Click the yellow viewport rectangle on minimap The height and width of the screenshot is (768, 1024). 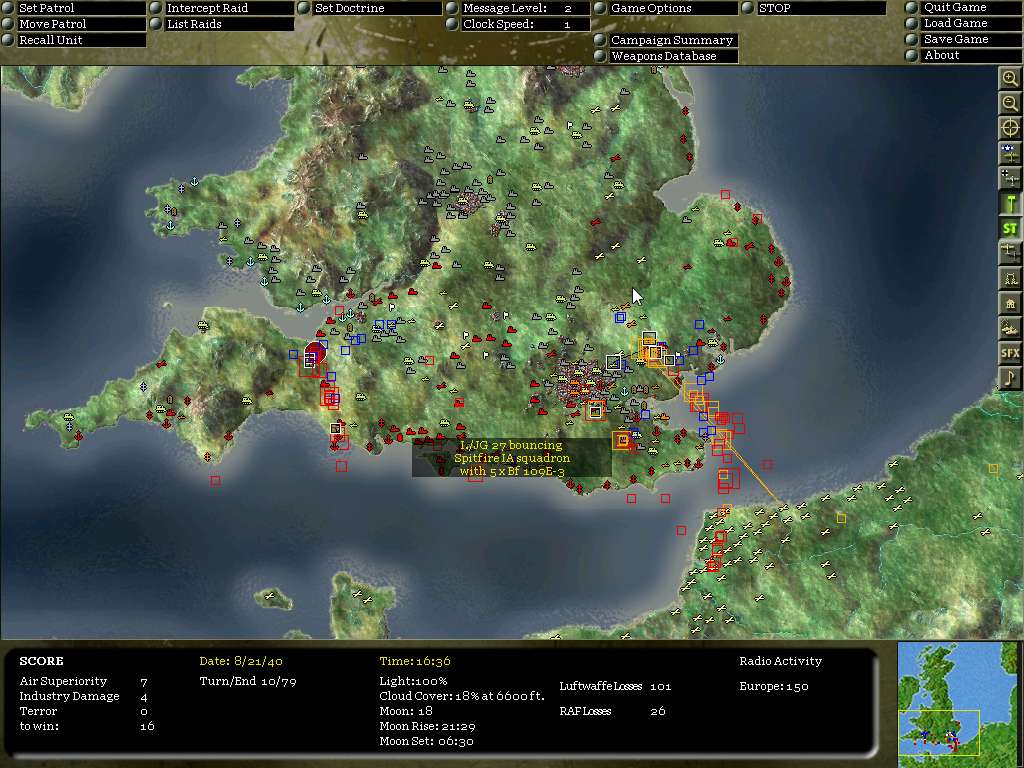(x=939, y=733)
